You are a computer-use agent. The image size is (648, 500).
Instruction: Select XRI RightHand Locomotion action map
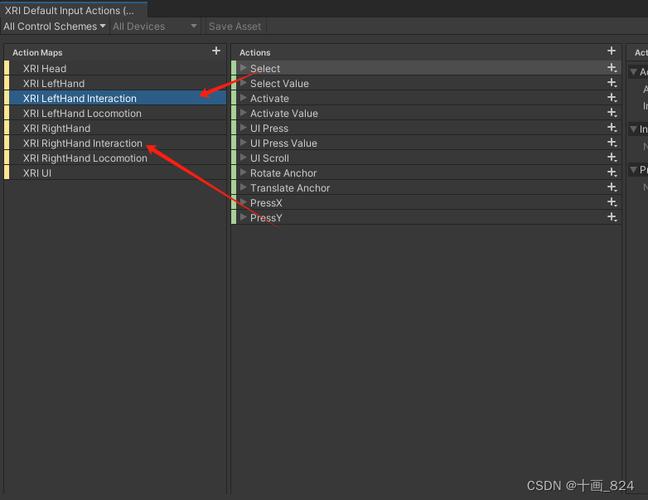115,157
